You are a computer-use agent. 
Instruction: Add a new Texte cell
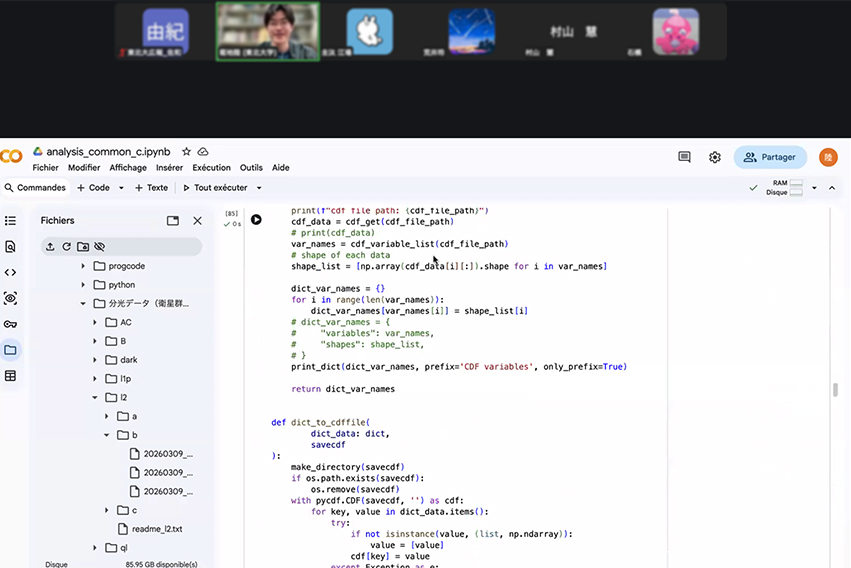point(151,187)
